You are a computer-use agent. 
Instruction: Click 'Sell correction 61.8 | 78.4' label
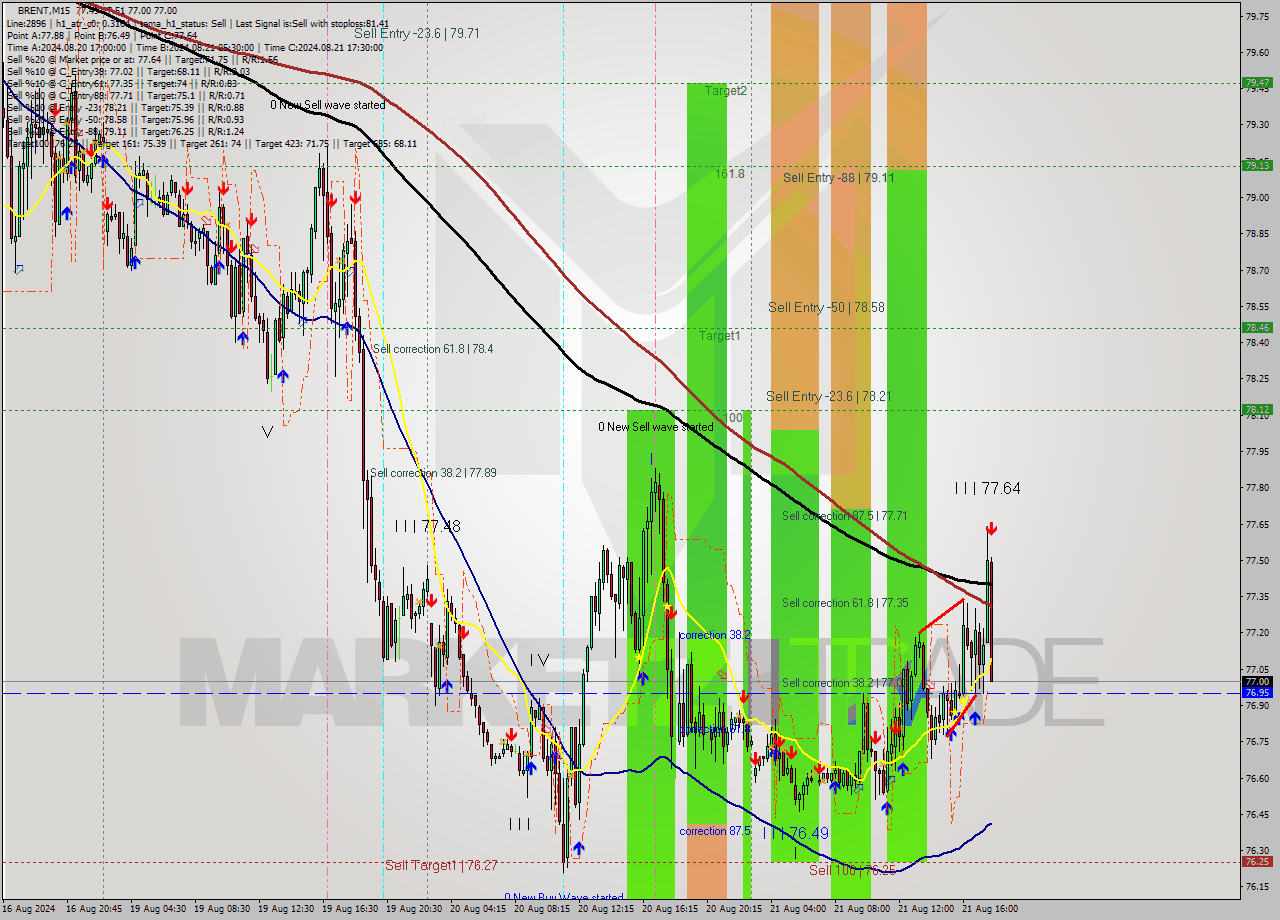(x=433, y=348)
